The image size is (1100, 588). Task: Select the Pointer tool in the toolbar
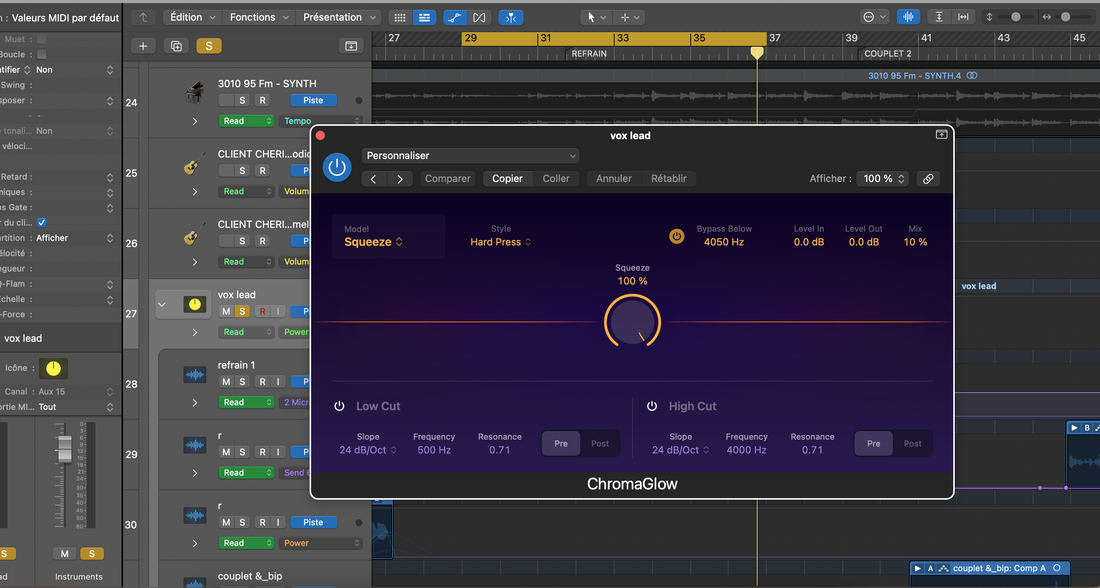tap(591, 17)
